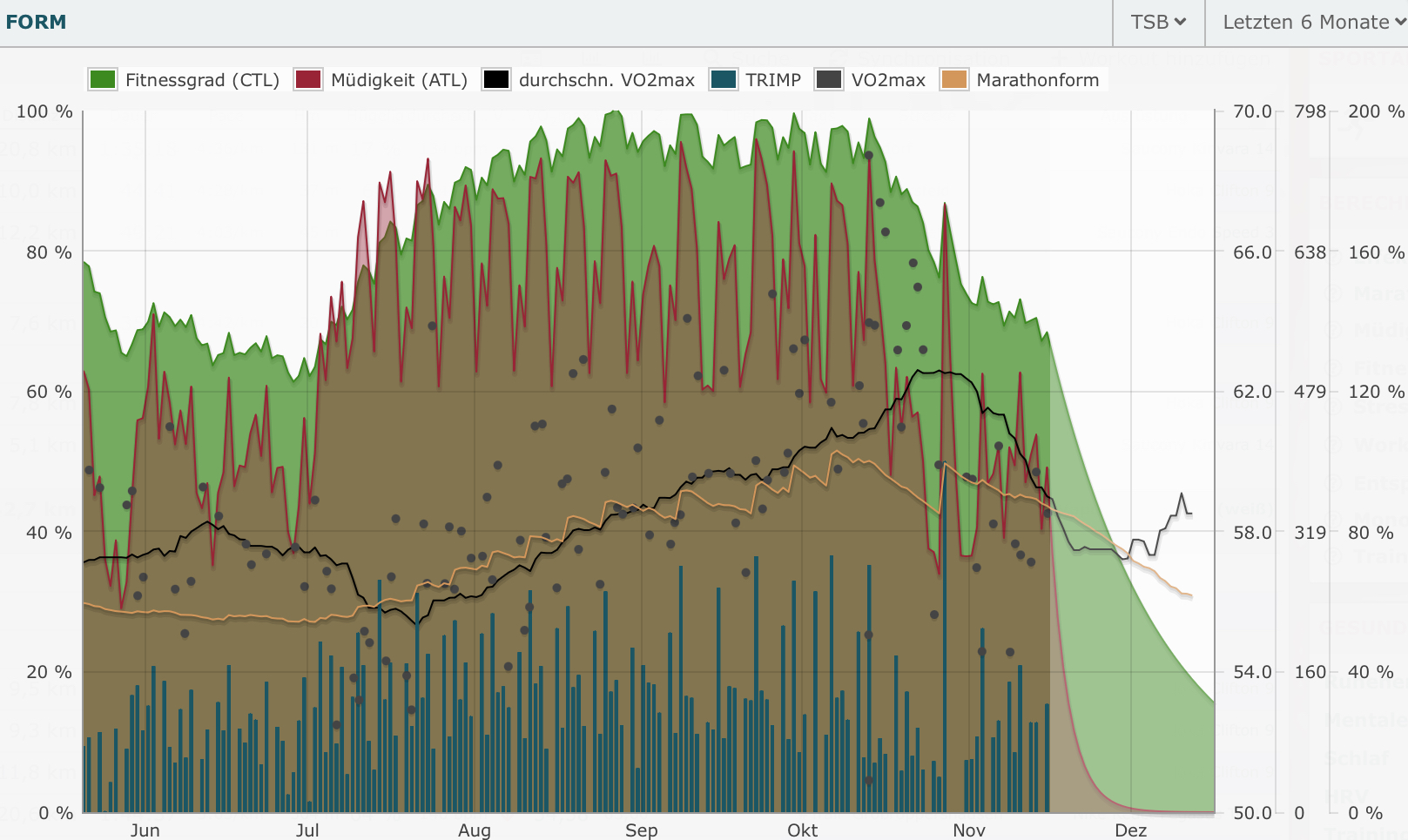Image resolution: width=1408 pixels, height=840 pixels.
Task: Toggle the TRIMP legend text
Action: coord(772,80)
